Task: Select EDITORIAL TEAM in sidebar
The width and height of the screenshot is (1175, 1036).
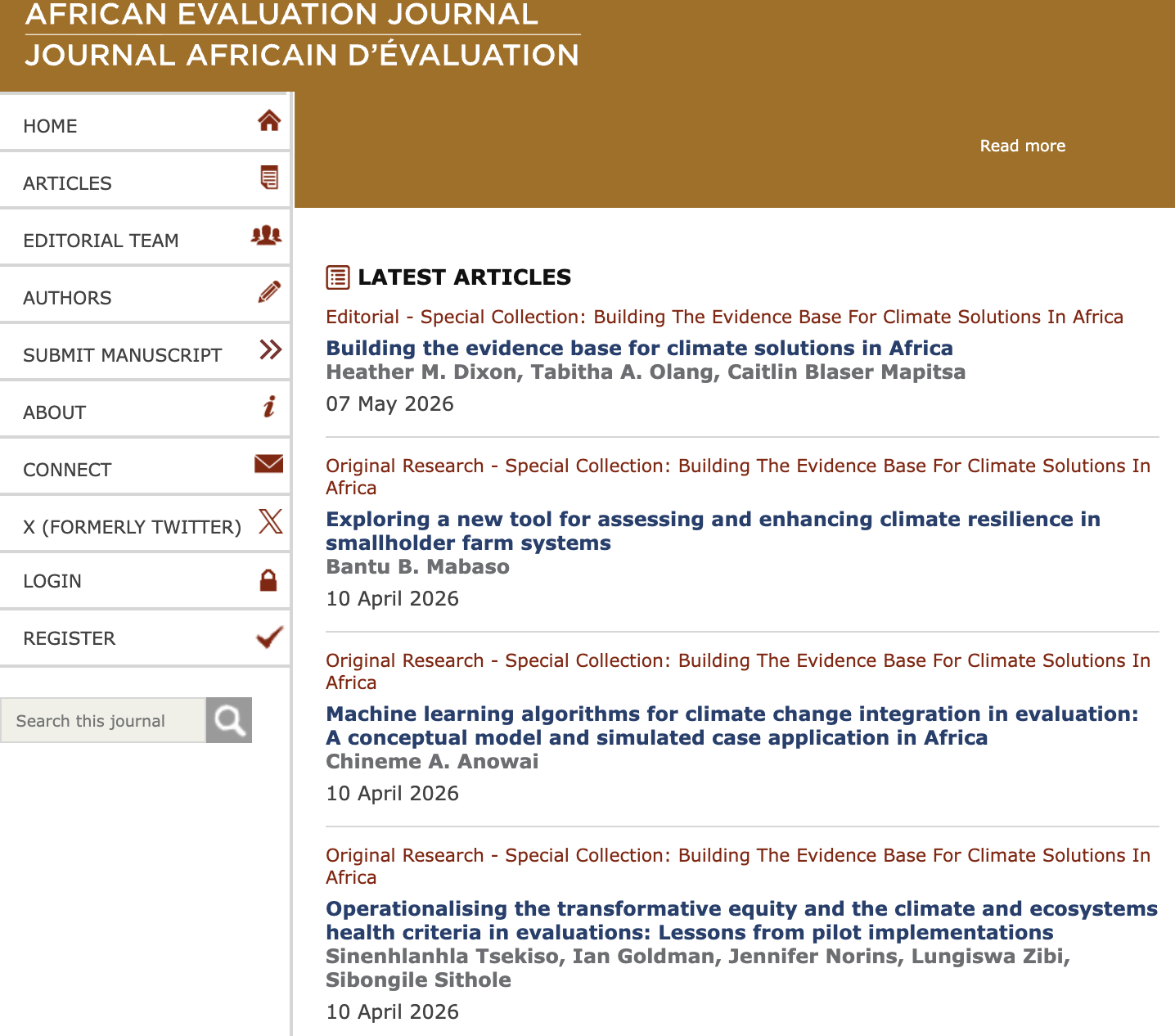Action: 145,240
